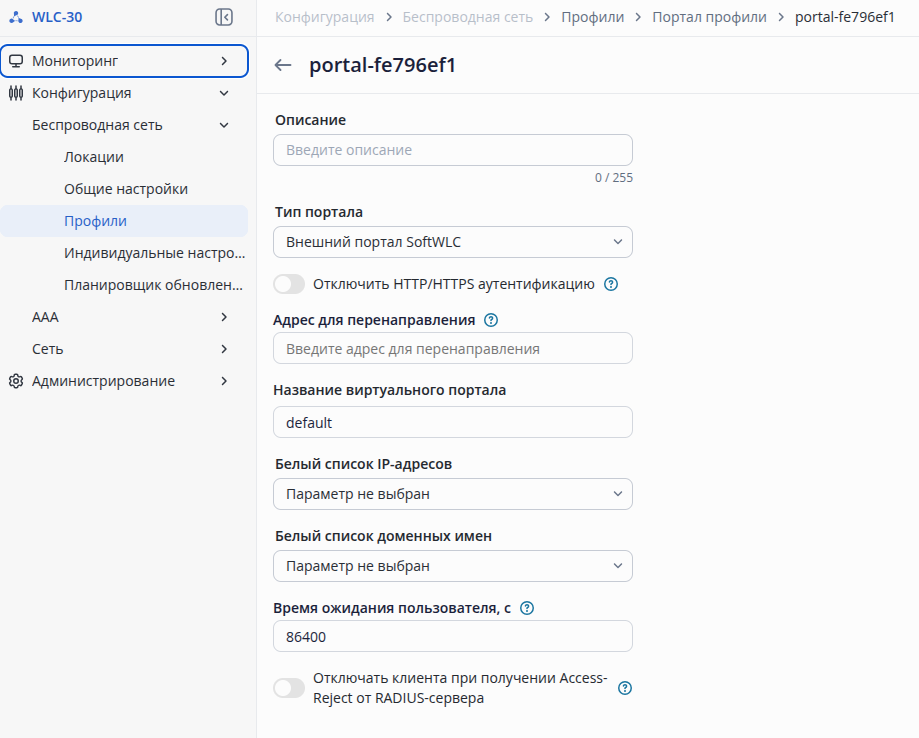Click the Конфигурация sliders icon
This screenshot has height=738, width=919.
[16, 93]
